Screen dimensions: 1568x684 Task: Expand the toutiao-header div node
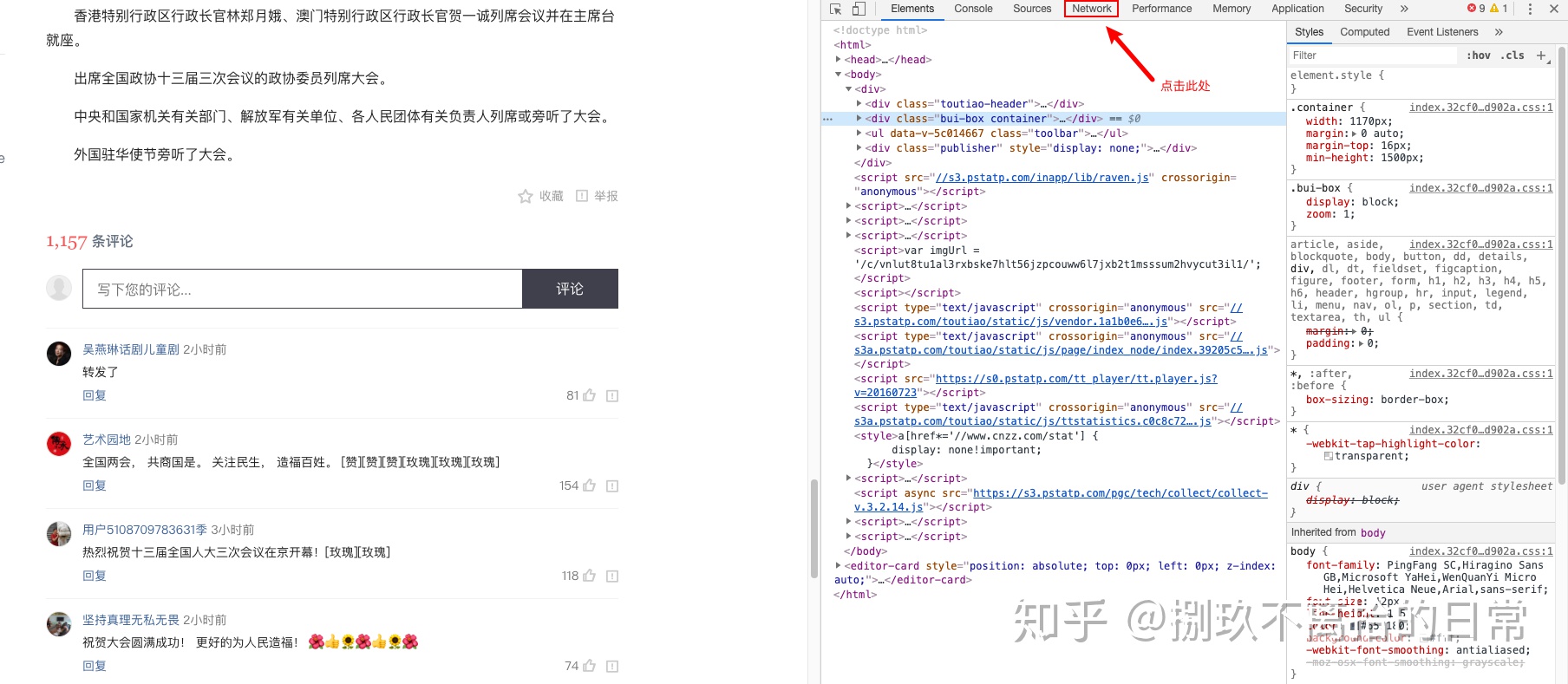click(859, 104)
